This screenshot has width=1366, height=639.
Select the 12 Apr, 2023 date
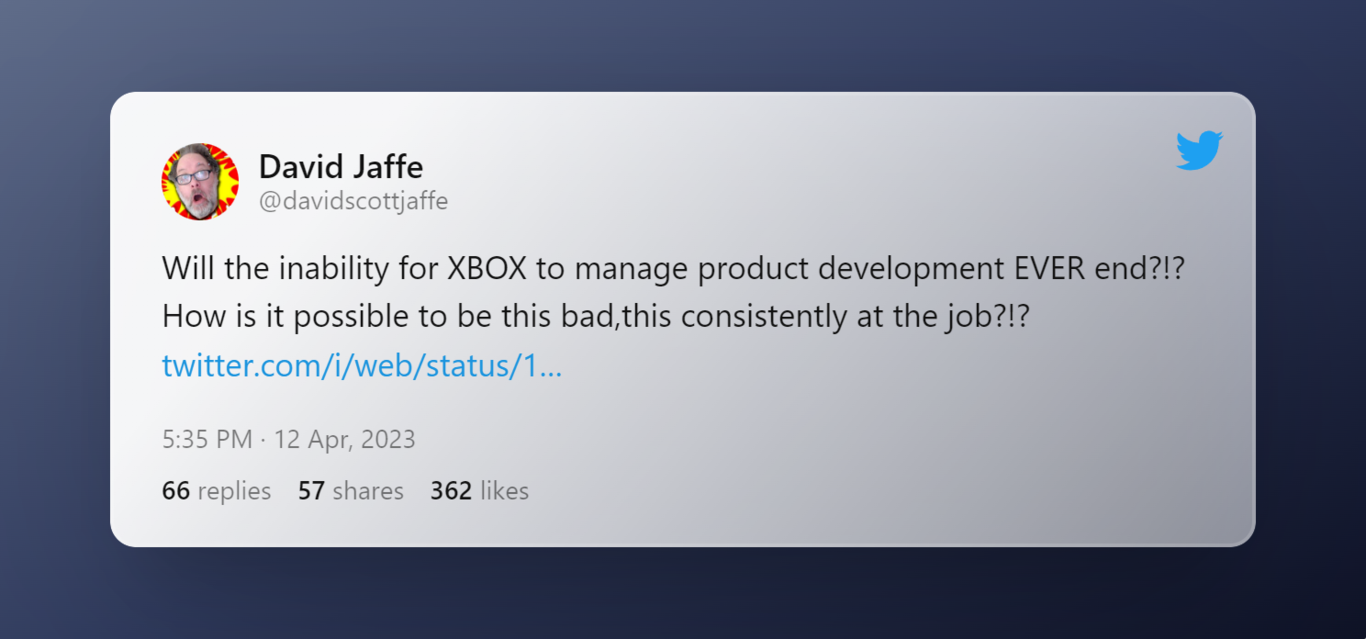(x=344, y=440)
